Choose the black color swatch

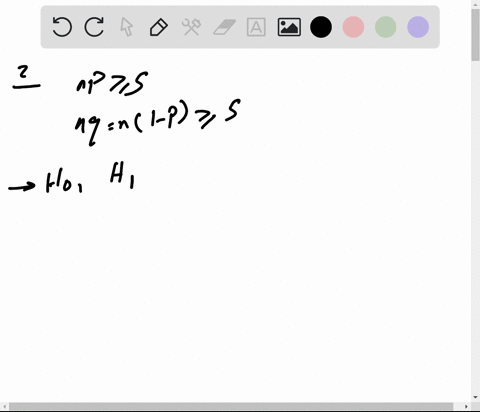[321, 27]
